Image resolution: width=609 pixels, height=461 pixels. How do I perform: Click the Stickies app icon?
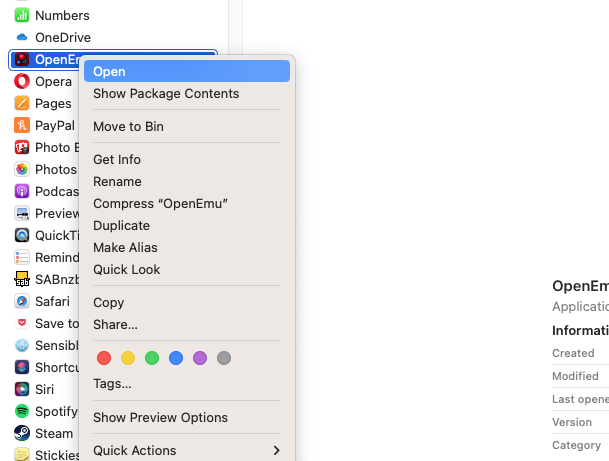(22, 454)
